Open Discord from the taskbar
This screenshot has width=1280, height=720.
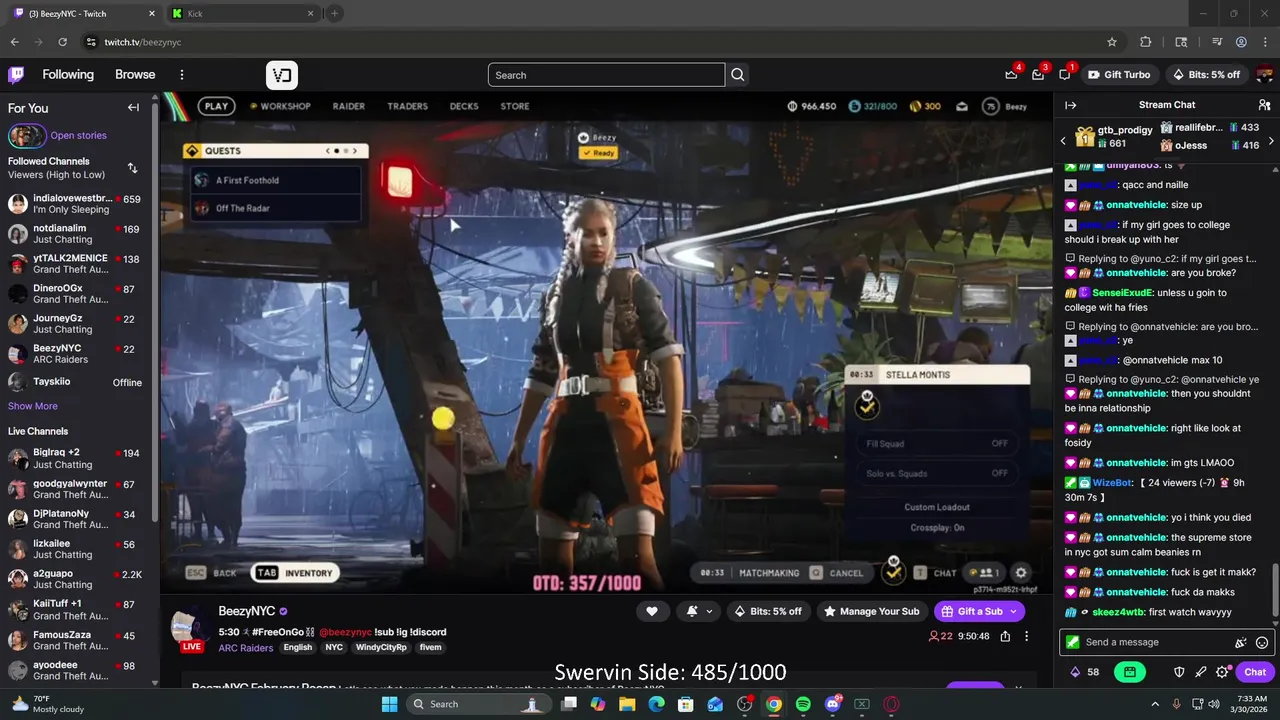coord(833,704)
